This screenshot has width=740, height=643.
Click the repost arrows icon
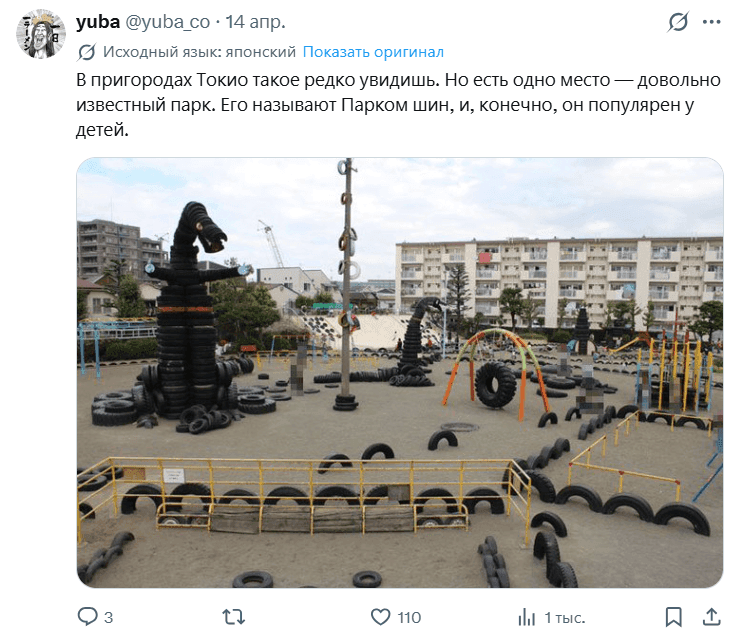tap(234, 617)
